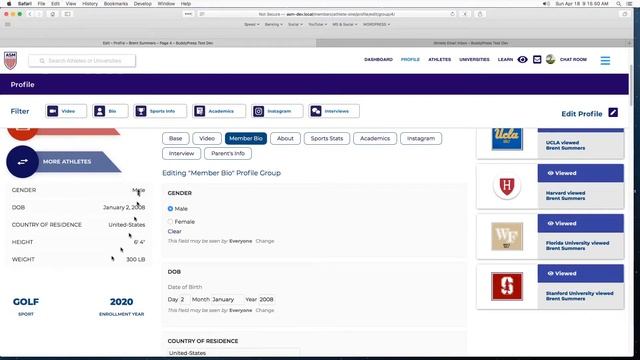Screen dimensions: 640x360
Task: Filter by Bio person icon
Action: pos(99,111)
